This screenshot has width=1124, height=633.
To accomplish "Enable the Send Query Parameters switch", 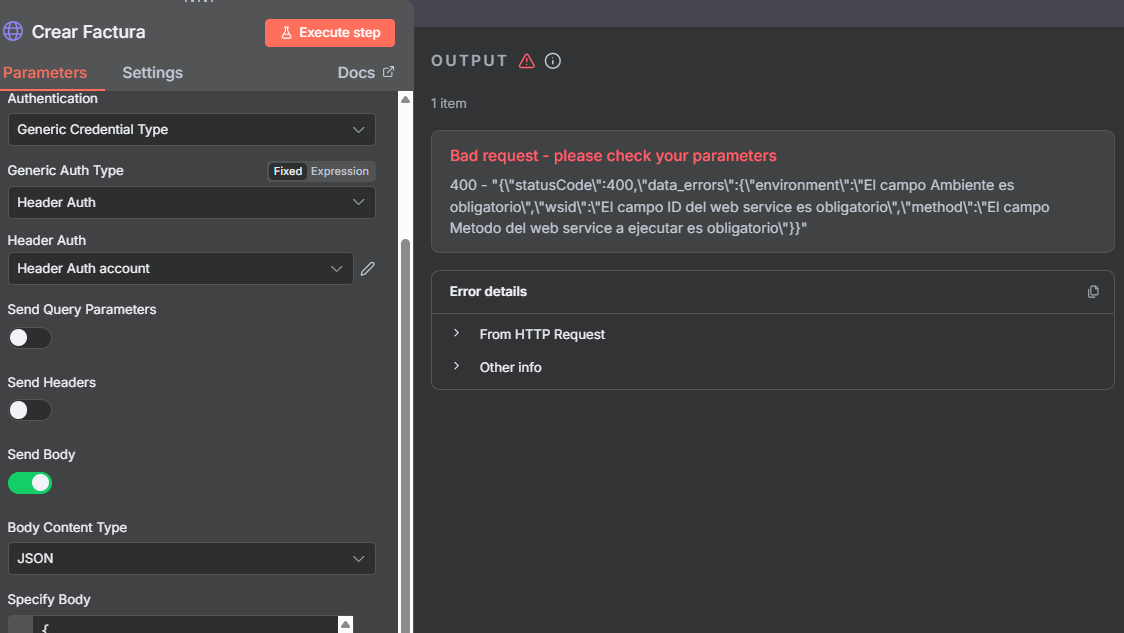I will coord(29,338).
